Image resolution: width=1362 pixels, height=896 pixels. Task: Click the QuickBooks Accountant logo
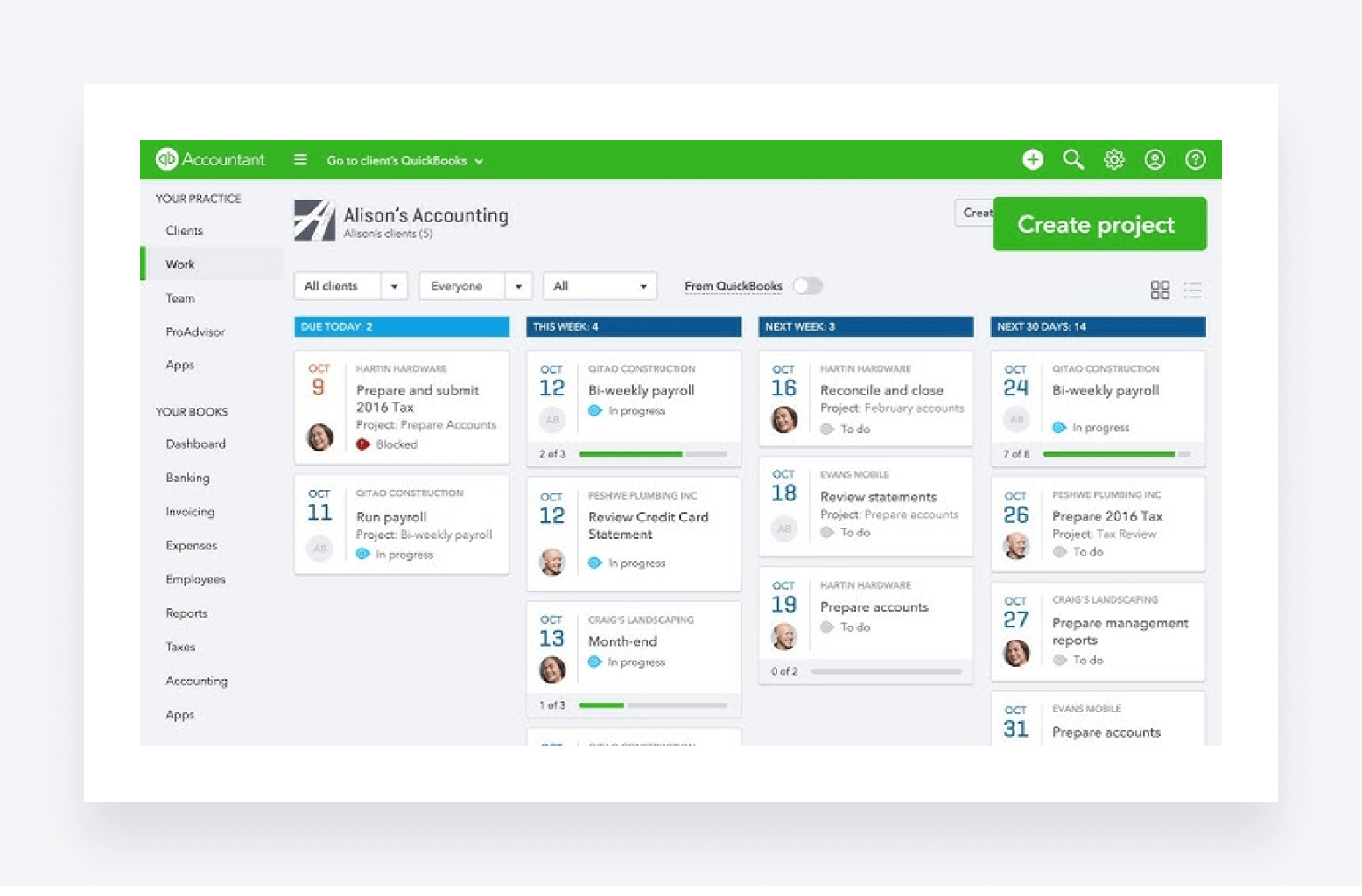(210, 159)
